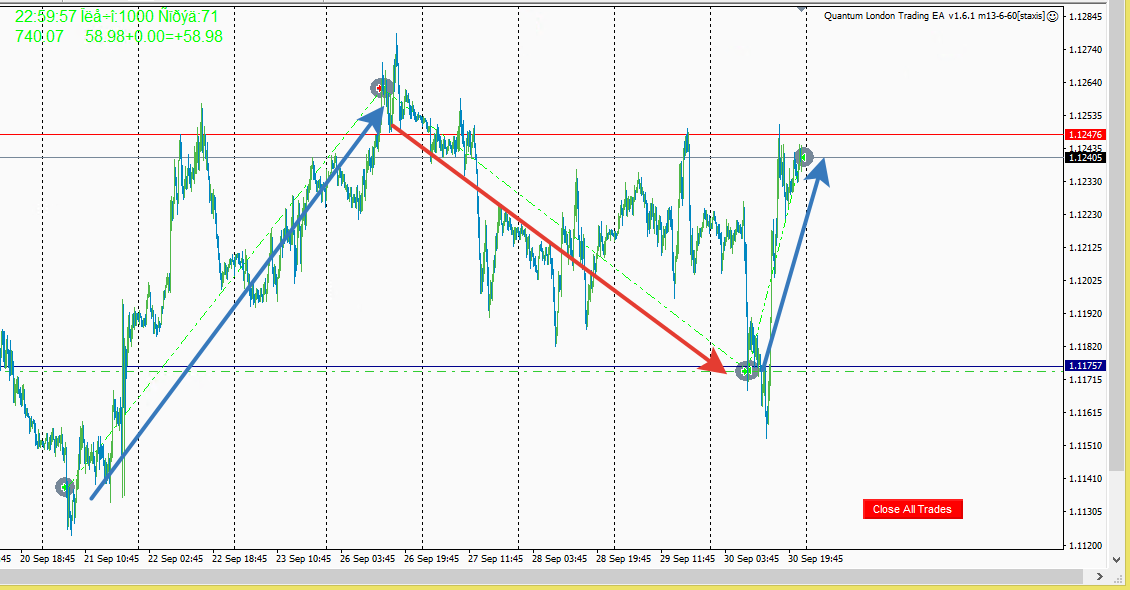
Task: Click the 21 Sep 10:45 time label
Action: pyautogui.click(x=112, y=559)
